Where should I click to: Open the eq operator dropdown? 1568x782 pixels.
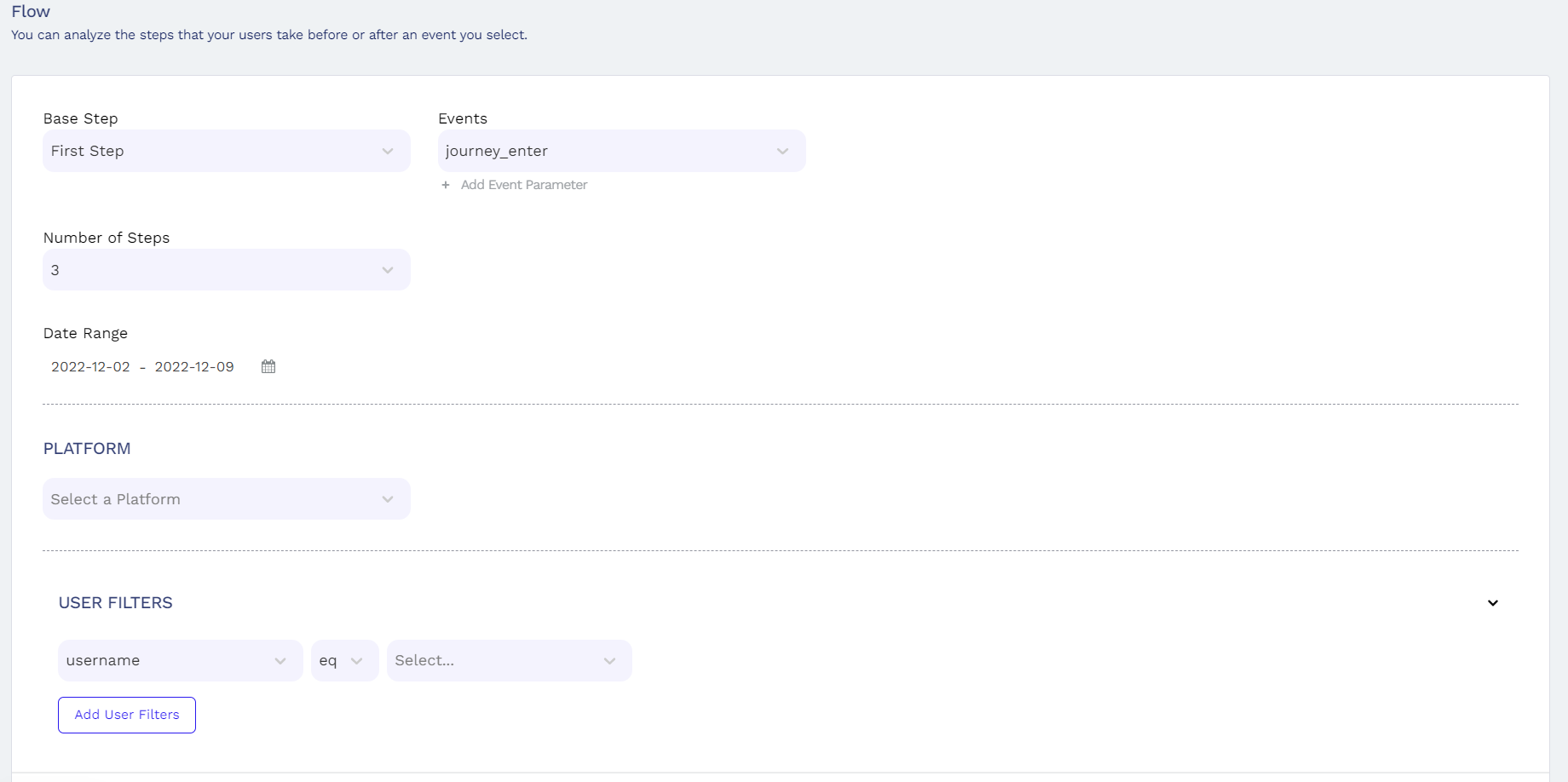[x=345, y=661]
